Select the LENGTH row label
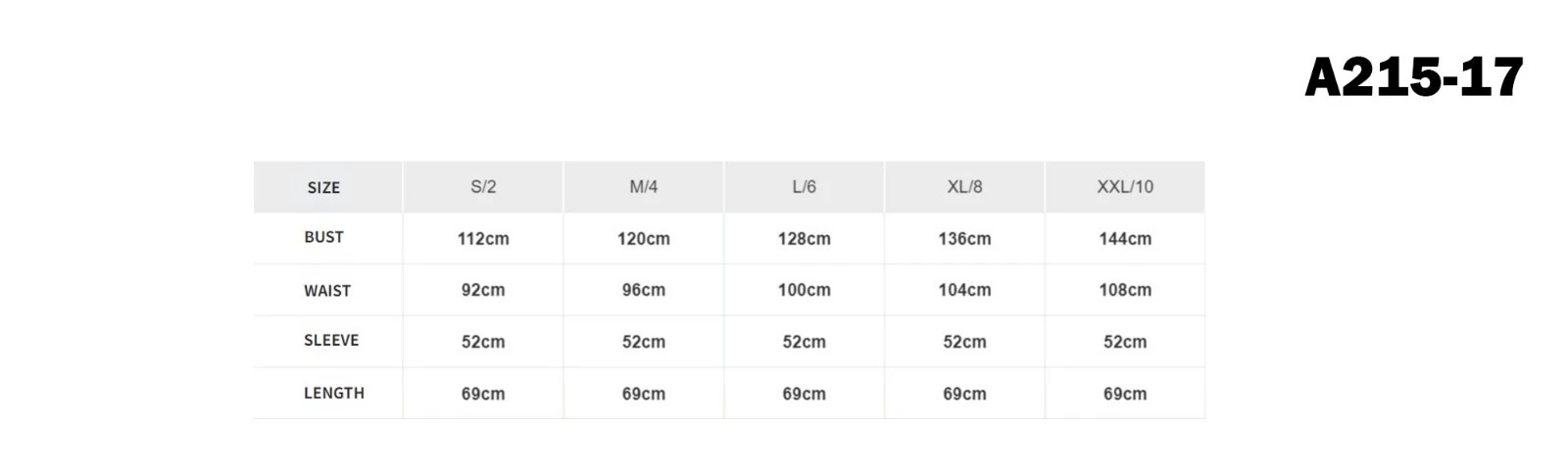 [334, 393]
